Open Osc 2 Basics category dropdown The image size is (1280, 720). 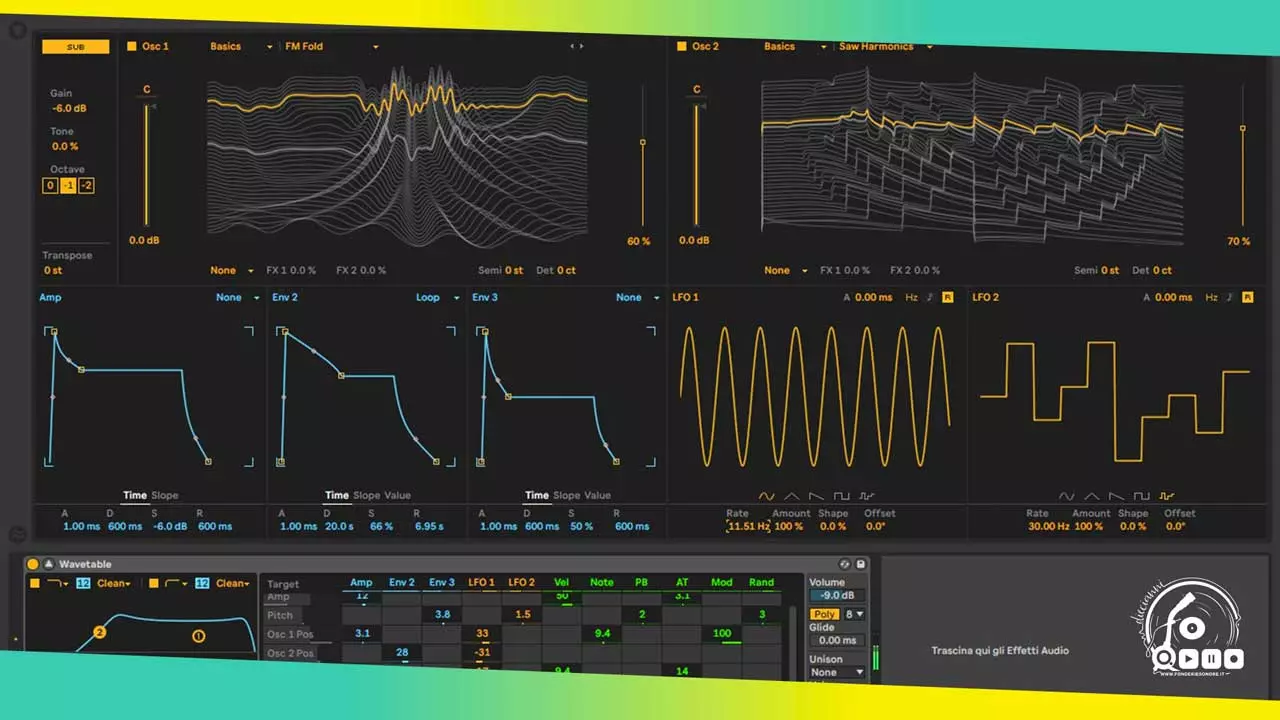[x=796, y=46]
